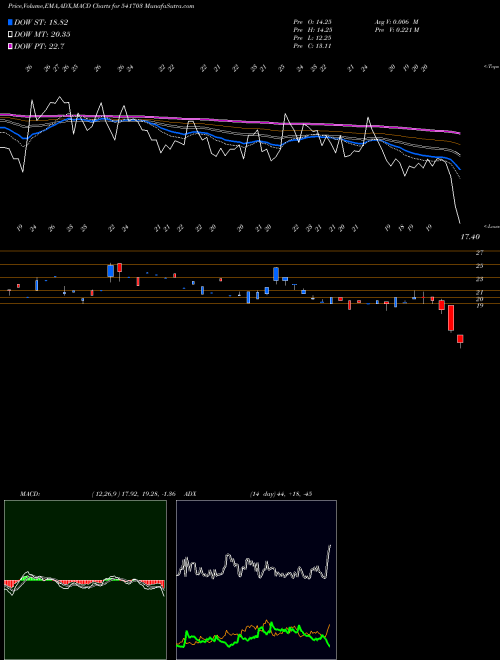The height and width of the screenshot is (660, 500).
Task: Click the chart title mentioning MunafaSutra.com
Action: (101, 6)
